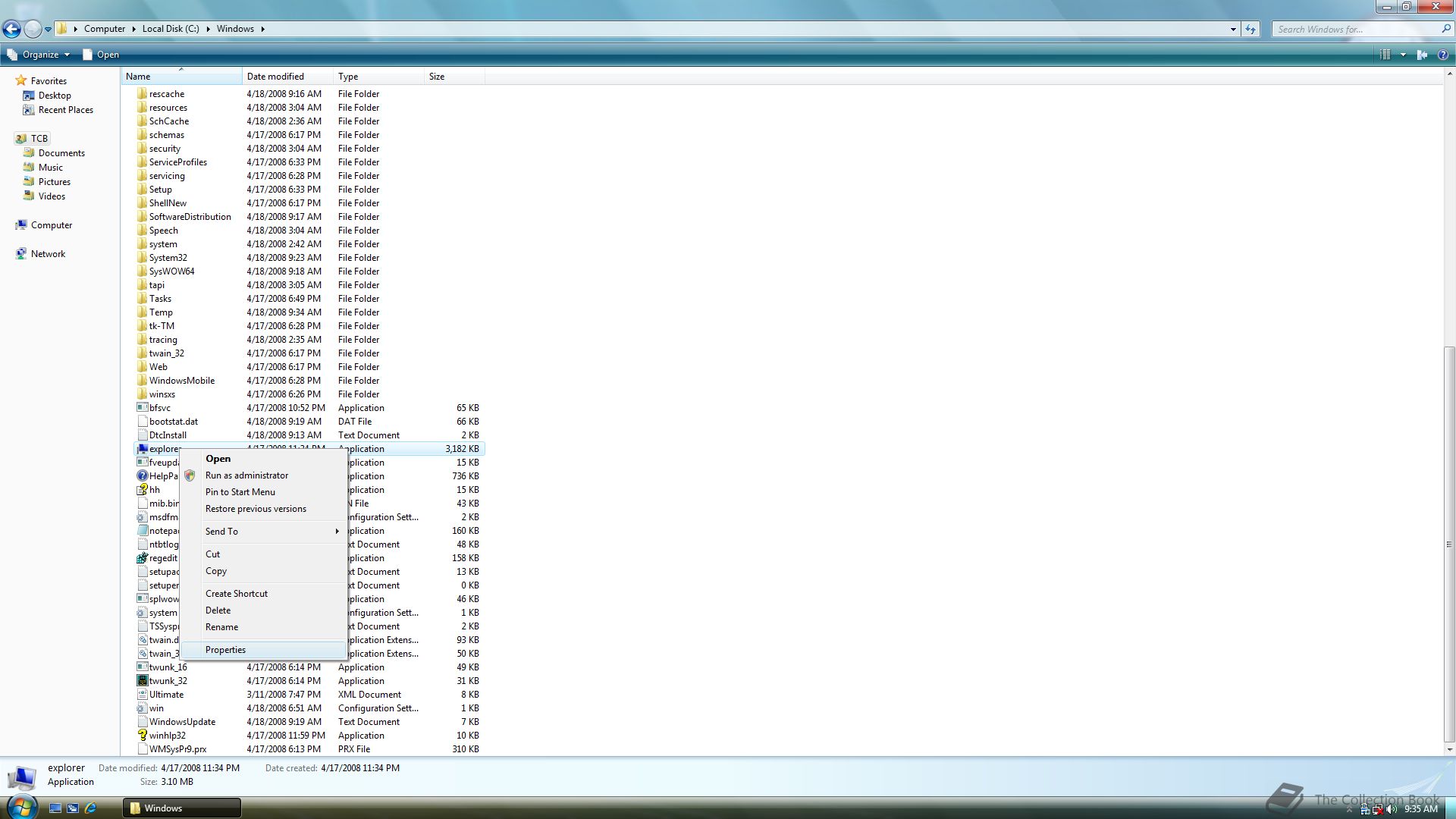
Task: Click inside the Search Windows field
Action: click(x=1356, y=30)
